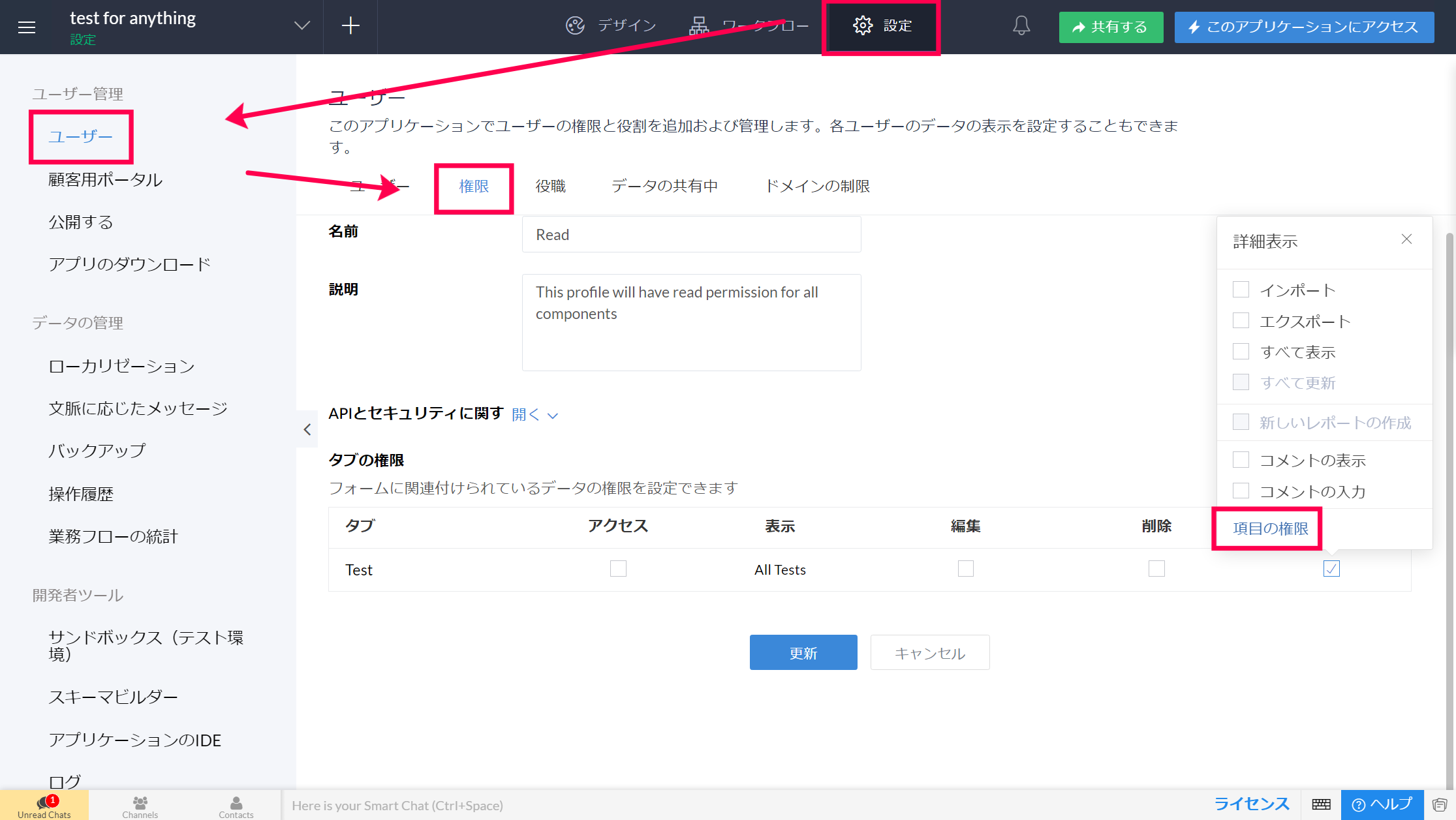The image size is (1456, 820).
Task: Check the エクスポート option
Action: click(x=1241, y=321)
